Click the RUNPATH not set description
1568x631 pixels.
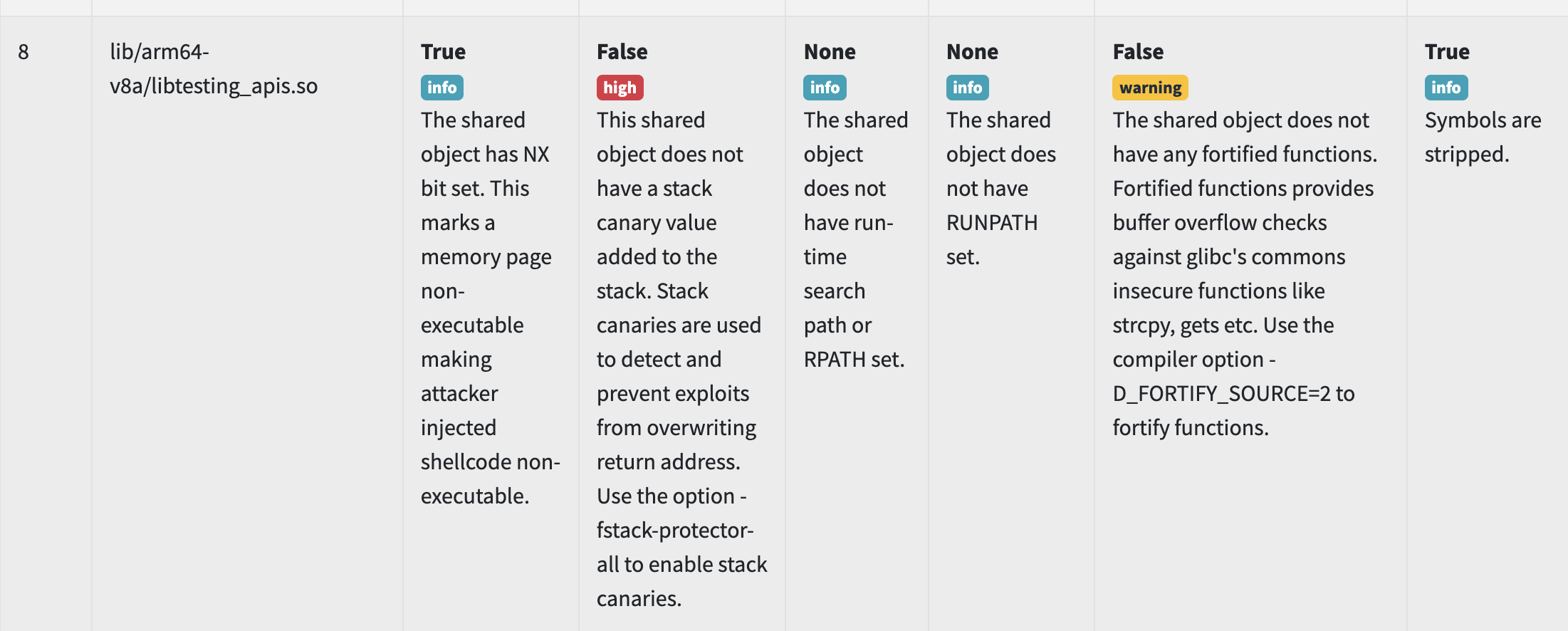click(1001, 188)
